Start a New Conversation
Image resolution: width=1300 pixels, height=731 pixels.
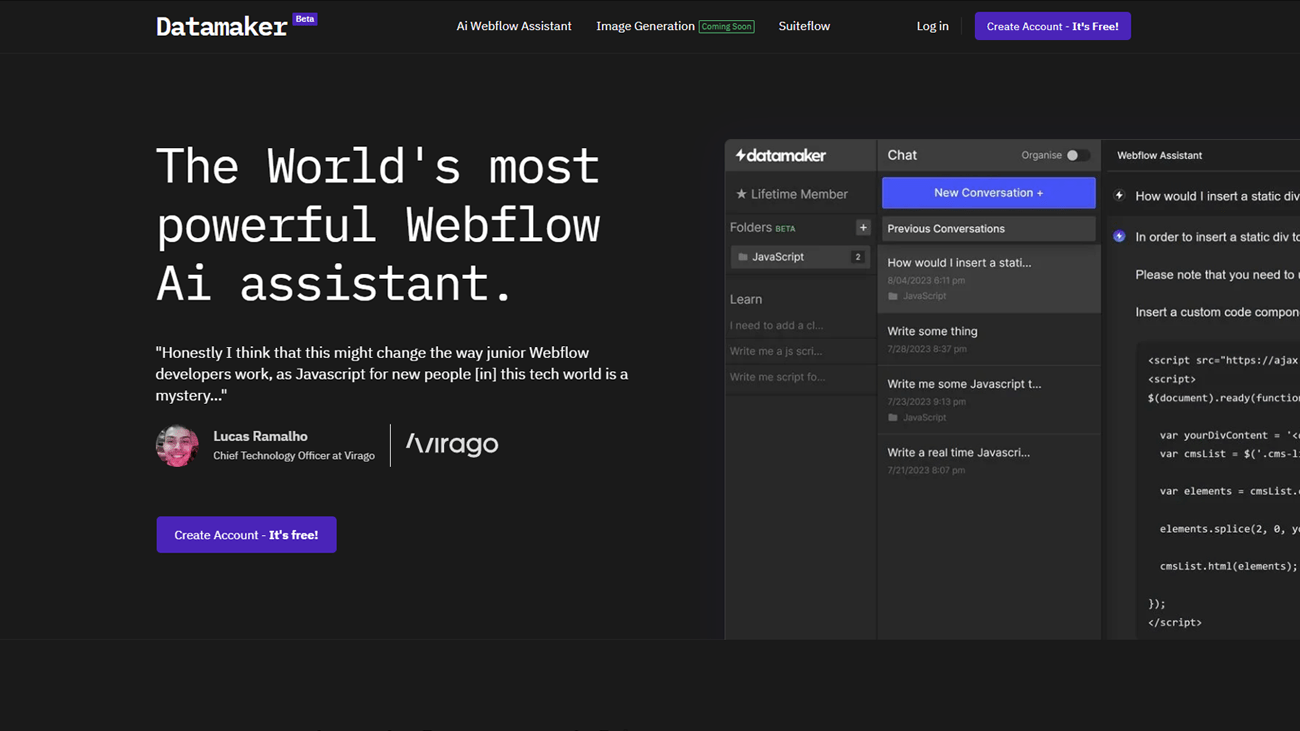pyautogui.click(x=988, y=193)
